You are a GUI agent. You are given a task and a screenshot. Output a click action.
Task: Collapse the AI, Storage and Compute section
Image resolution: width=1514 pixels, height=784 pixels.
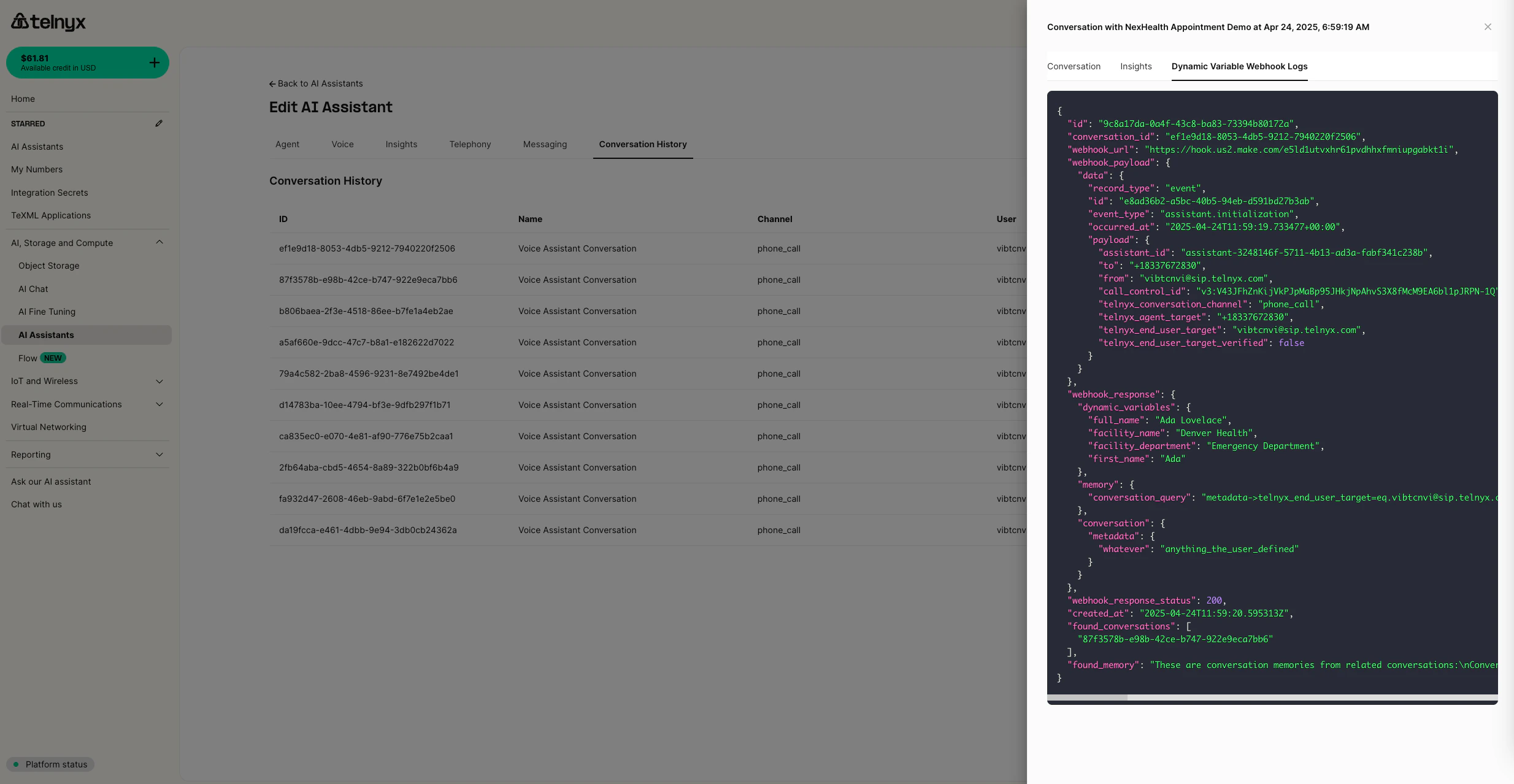pos(159,242)
